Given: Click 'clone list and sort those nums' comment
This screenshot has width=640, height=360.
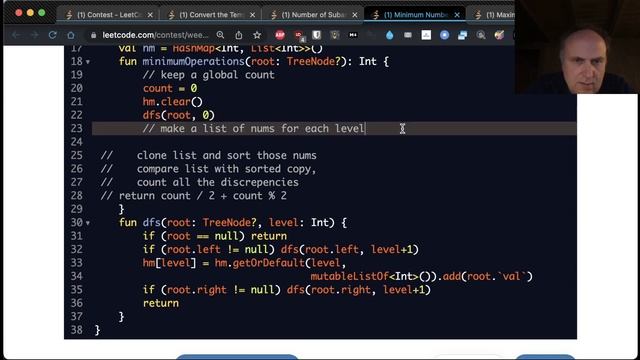Looking at the screenshot, I should pos(227,156).
